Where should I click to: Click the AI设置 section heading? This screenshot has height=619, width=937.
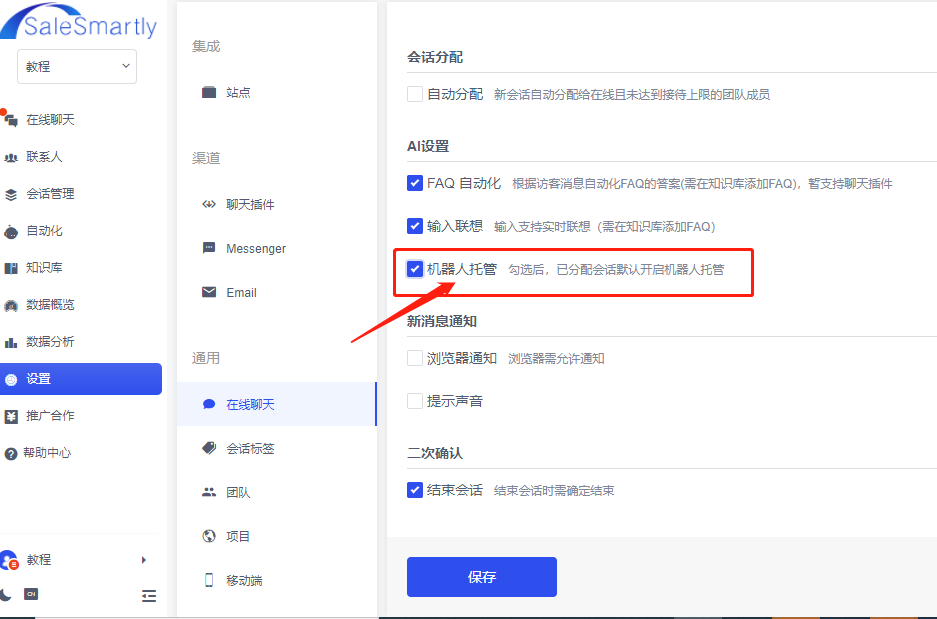click(428, 146)
